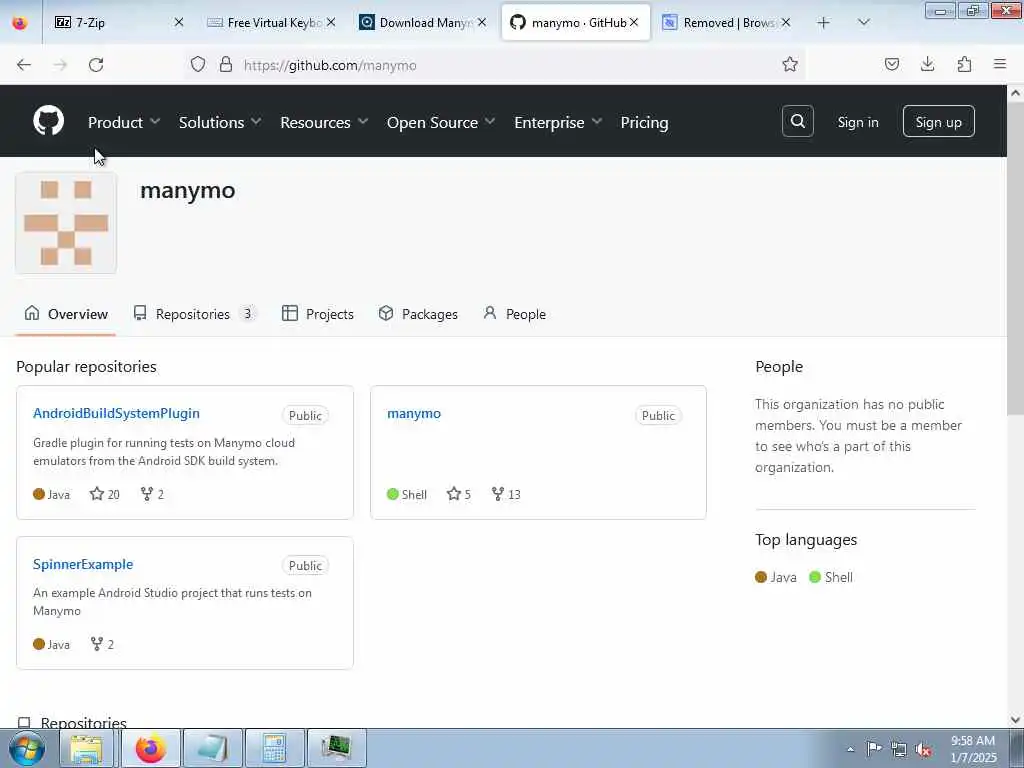
Task: Open the notepad taskbar icon
Action: (x=213, y=748)
